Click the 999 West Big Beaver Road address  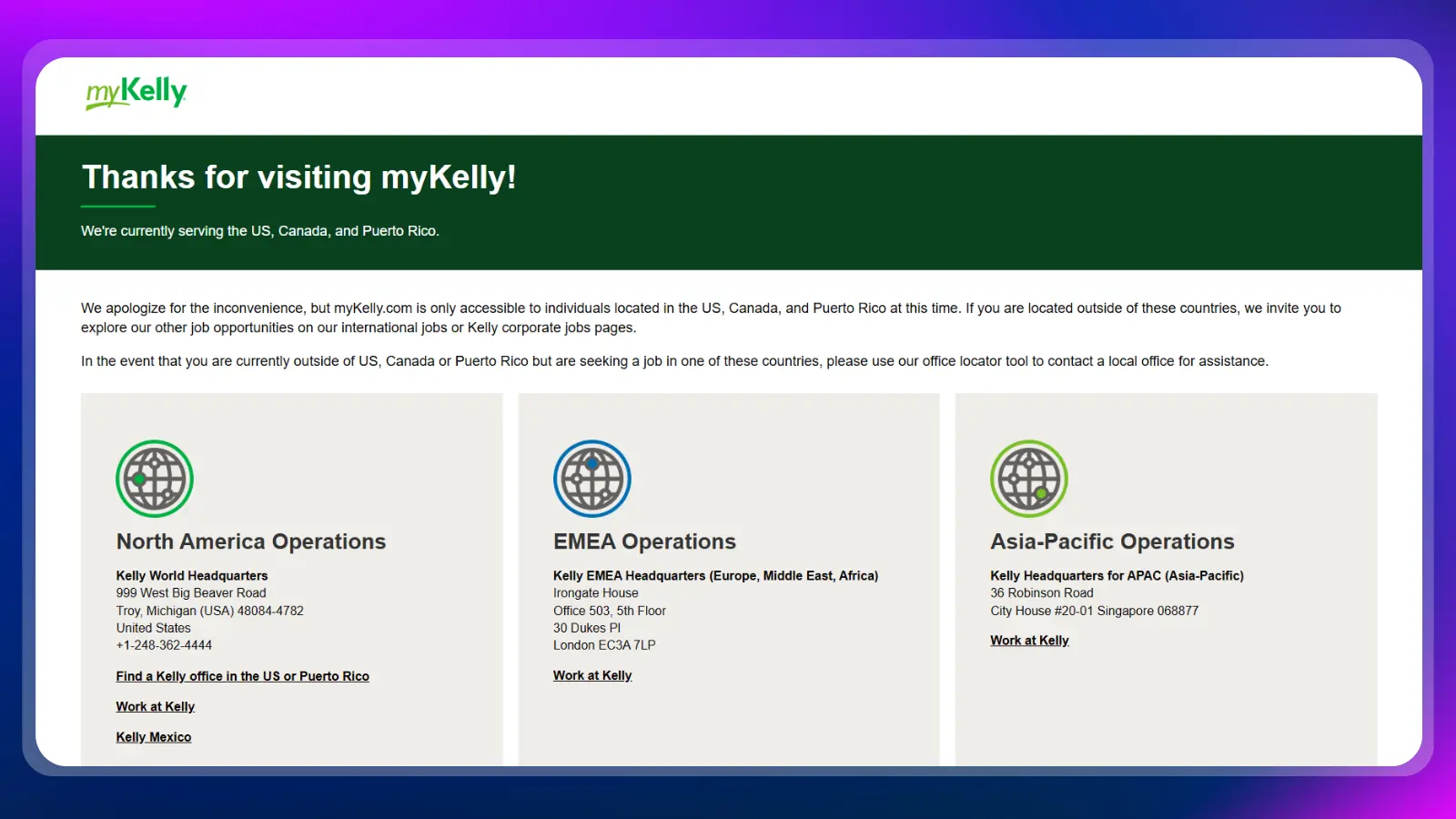click(191, 593)
